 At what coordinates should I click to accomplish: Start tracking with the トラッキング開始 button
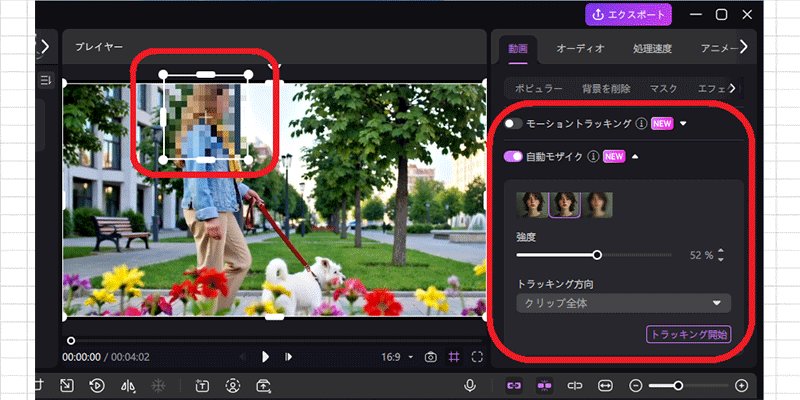pyautogui.click(x=689, y=335)
